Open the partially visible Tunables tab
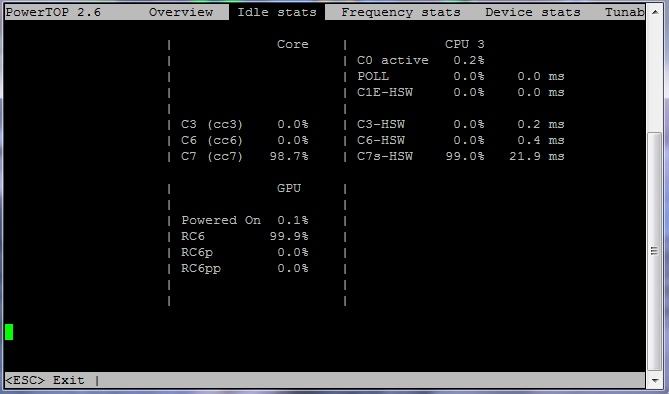Viewport: 669px width, 394px height. [x=625, y=12]
